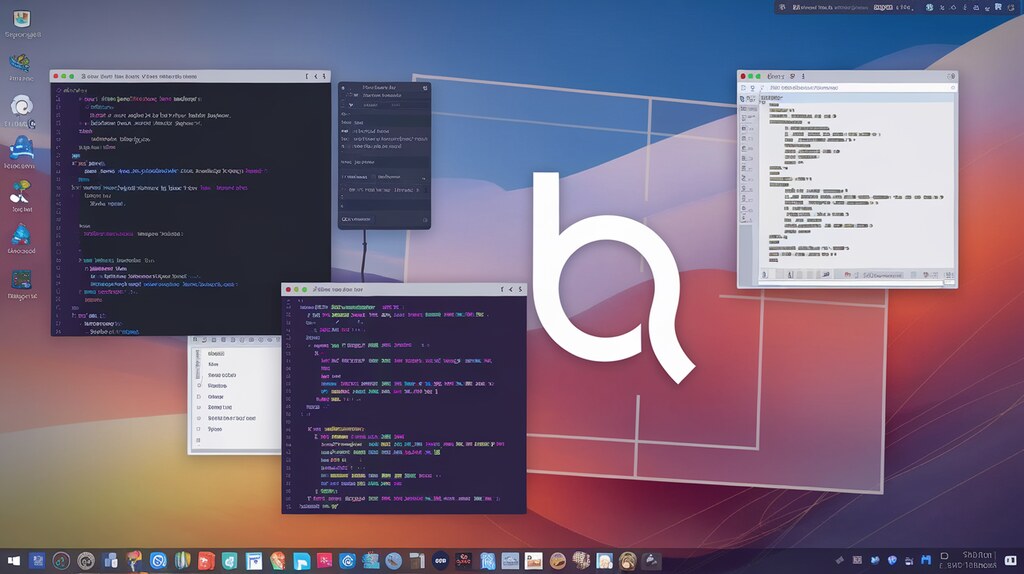Open the black circle icon on the taskbar
This screenshot has width=1024, height=574.
coord(441,560)
